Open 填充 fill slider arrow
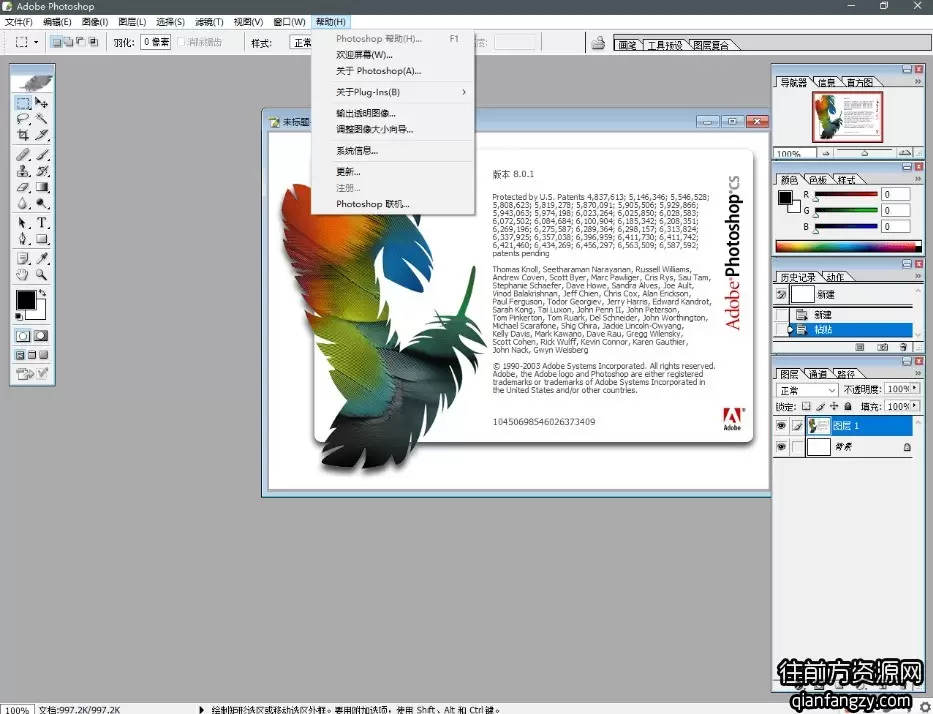The height and width of the screenshot is (714, 933). (x=915, y=406)
